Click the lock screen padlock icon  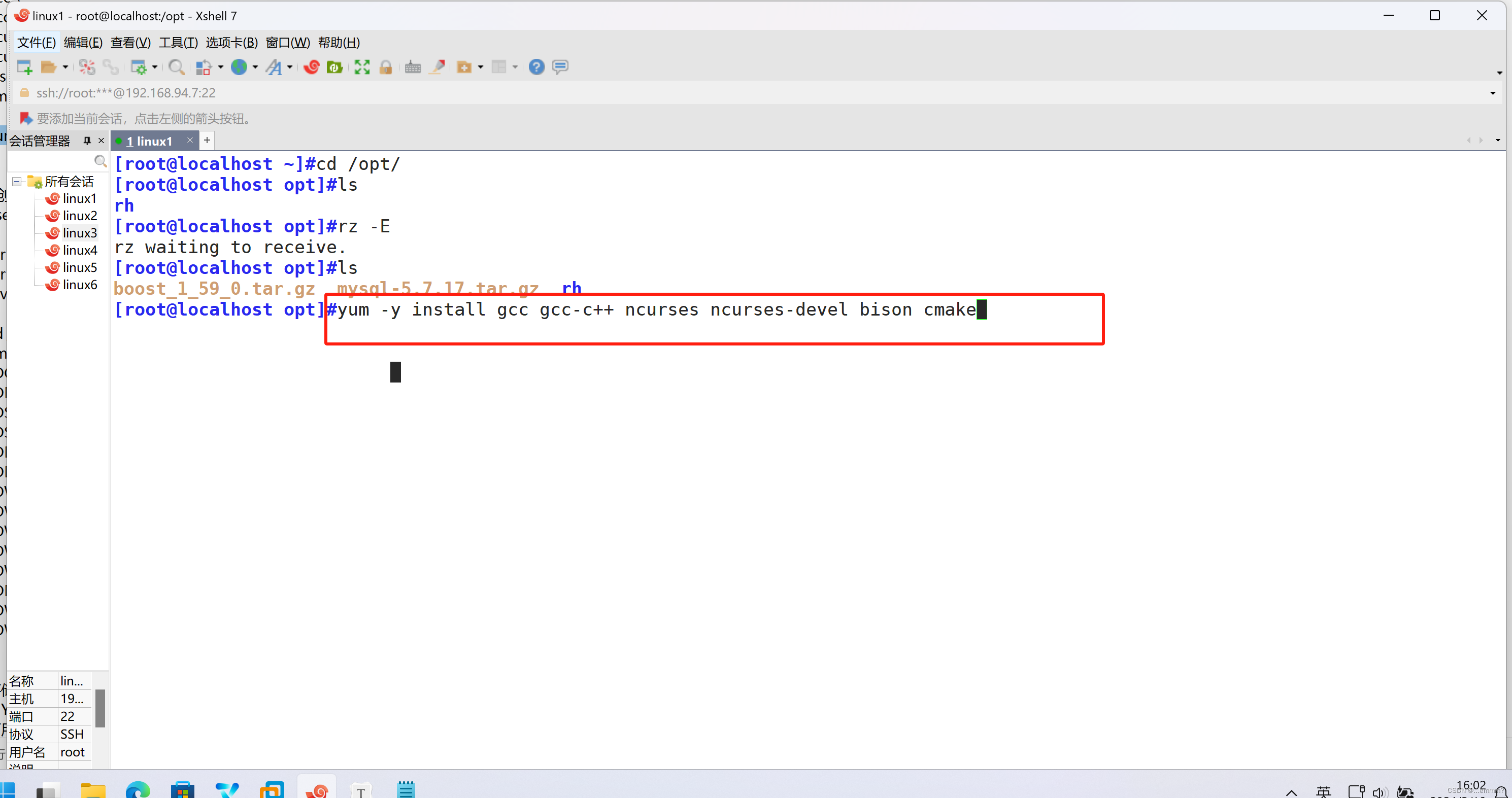point(386,67)
